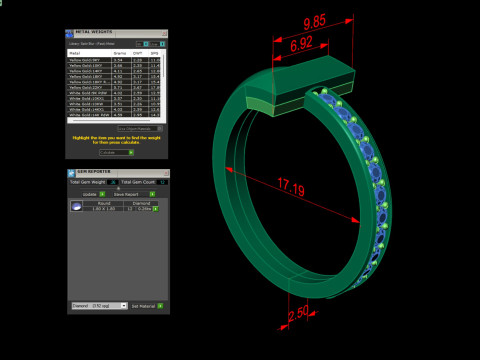Click the Save Report button
The image size is (480, 360).
[134, 194]
